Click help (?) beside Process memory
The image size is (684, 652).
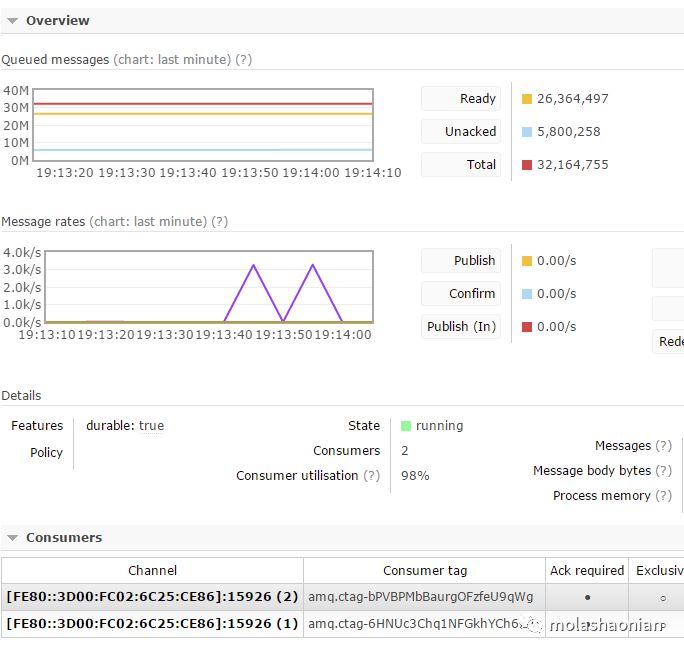(x=663, y=495)
